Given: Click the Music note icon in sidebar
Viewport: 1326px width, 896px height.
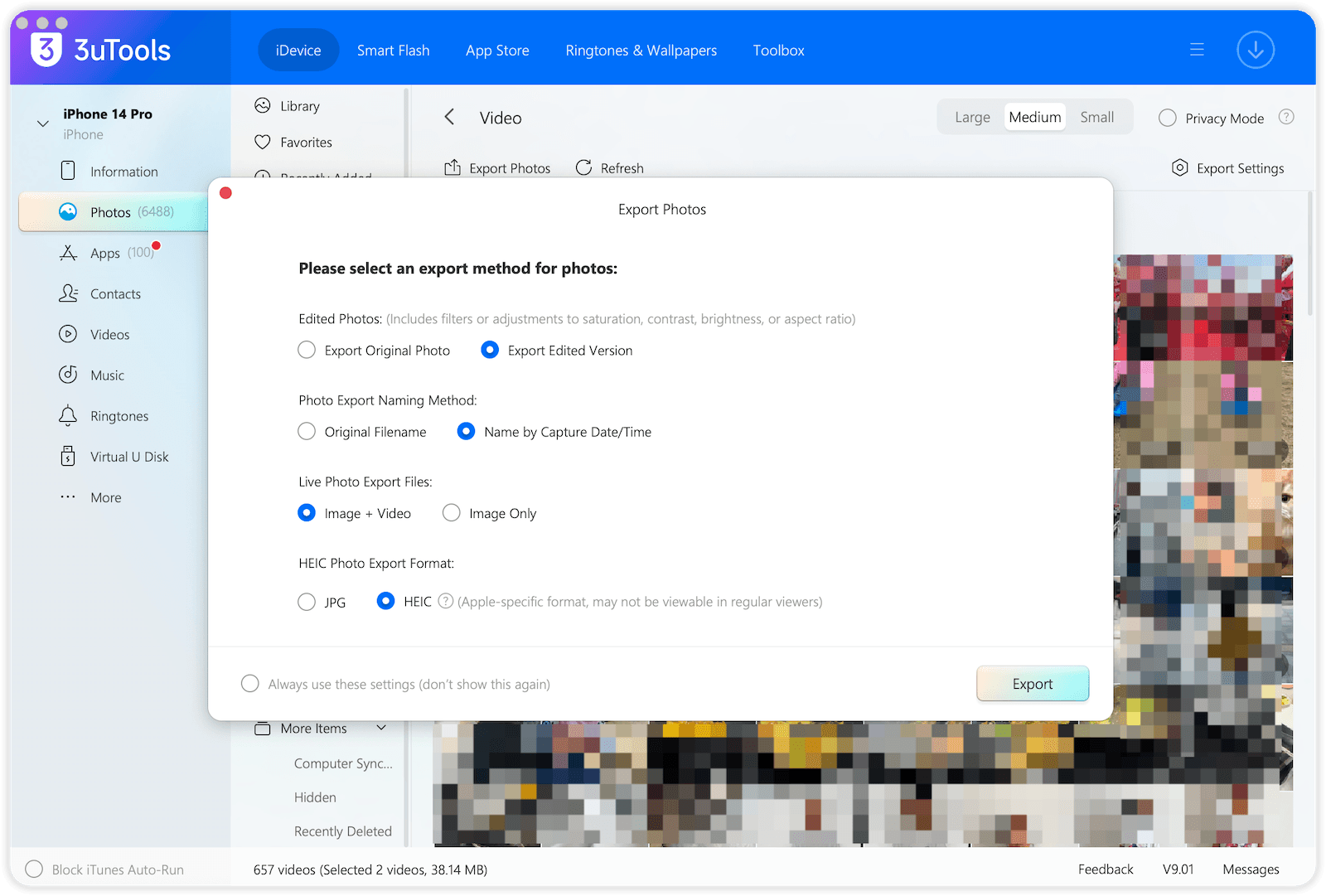Looking at the screenshot, I should click(x=68, y=375).
